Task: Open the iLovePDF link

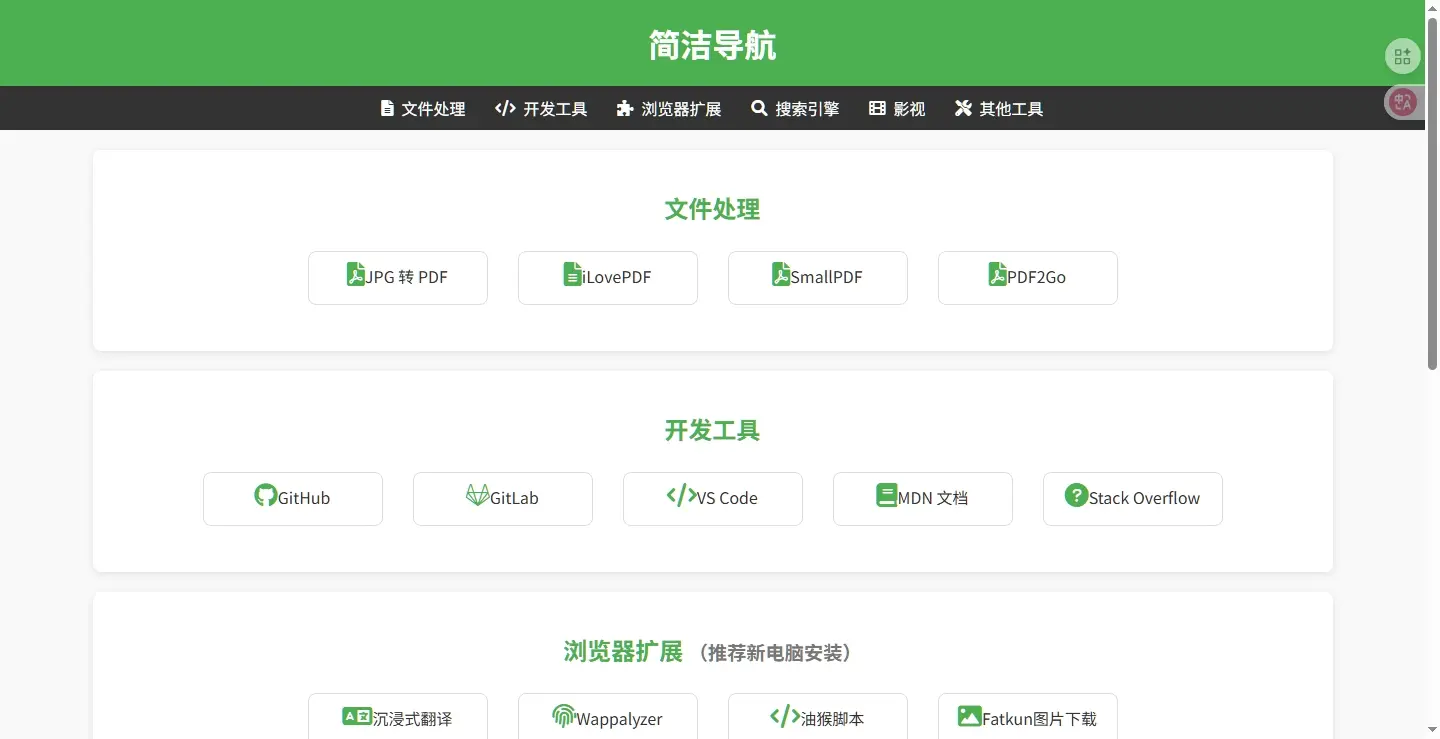Action: [x=608, y=277]
